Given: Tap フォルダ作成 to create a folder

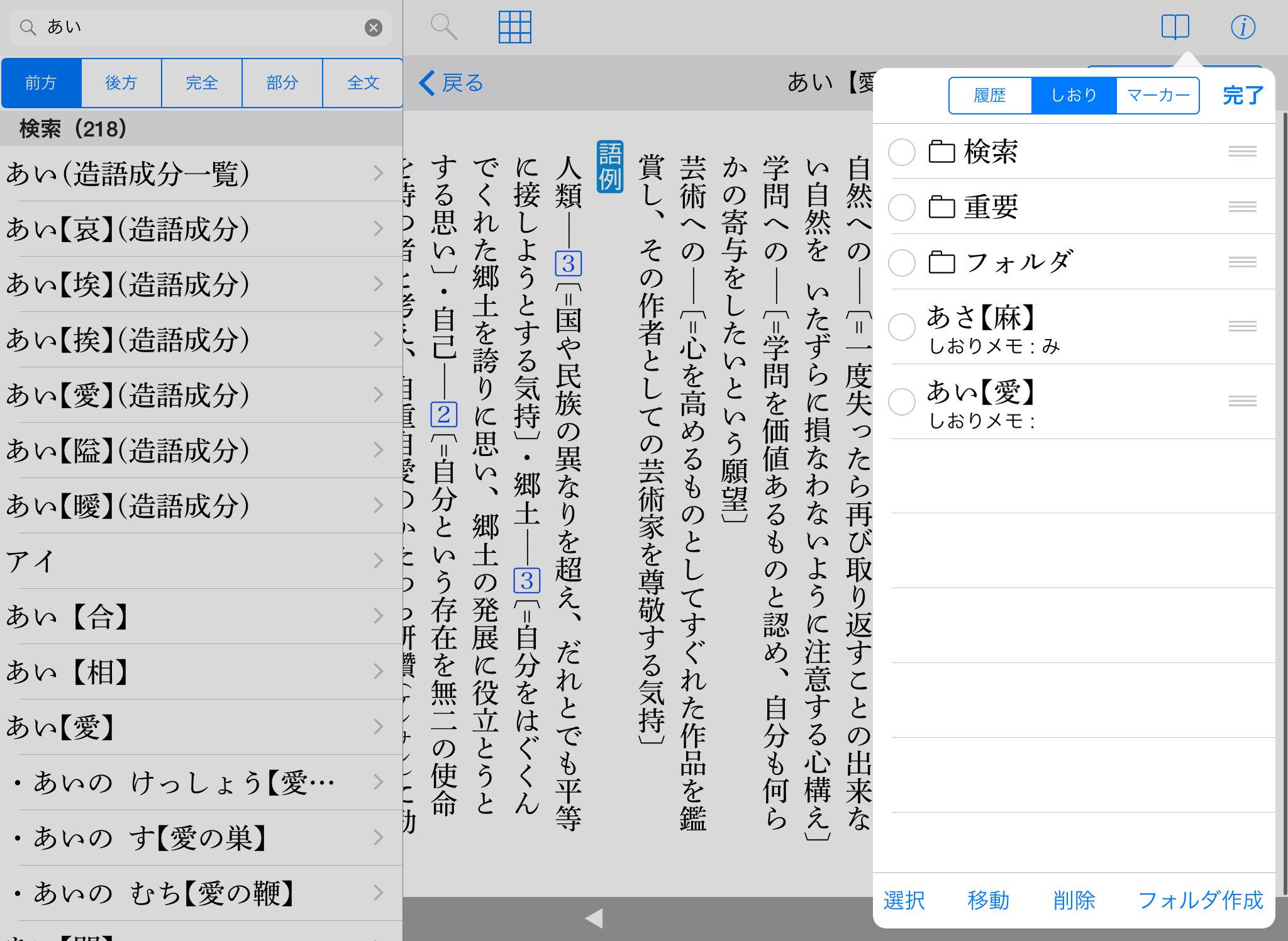Looking at the screenshot, I should [x=1200, y=900].
